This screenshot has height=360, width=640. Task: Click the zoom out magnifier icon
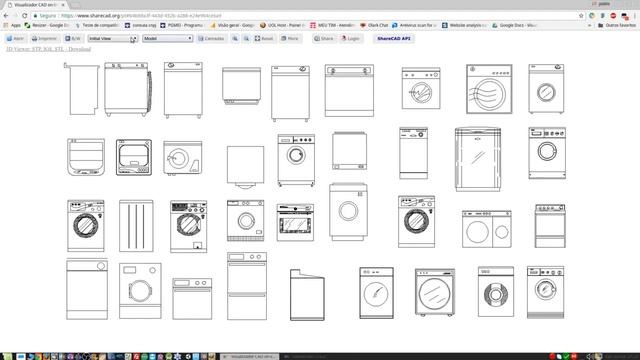coord(246,38)
